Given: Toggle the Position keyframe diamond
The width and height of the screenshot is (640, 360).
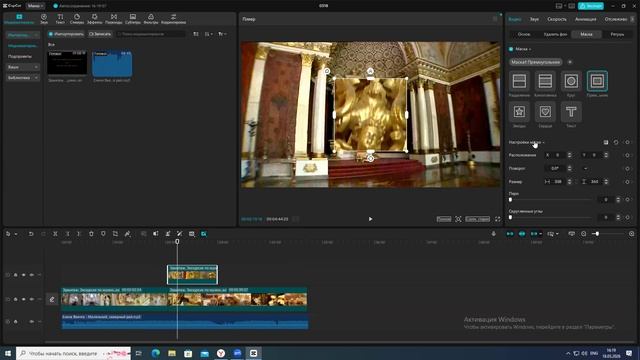Looking at the screenshot, I should 628,155.
